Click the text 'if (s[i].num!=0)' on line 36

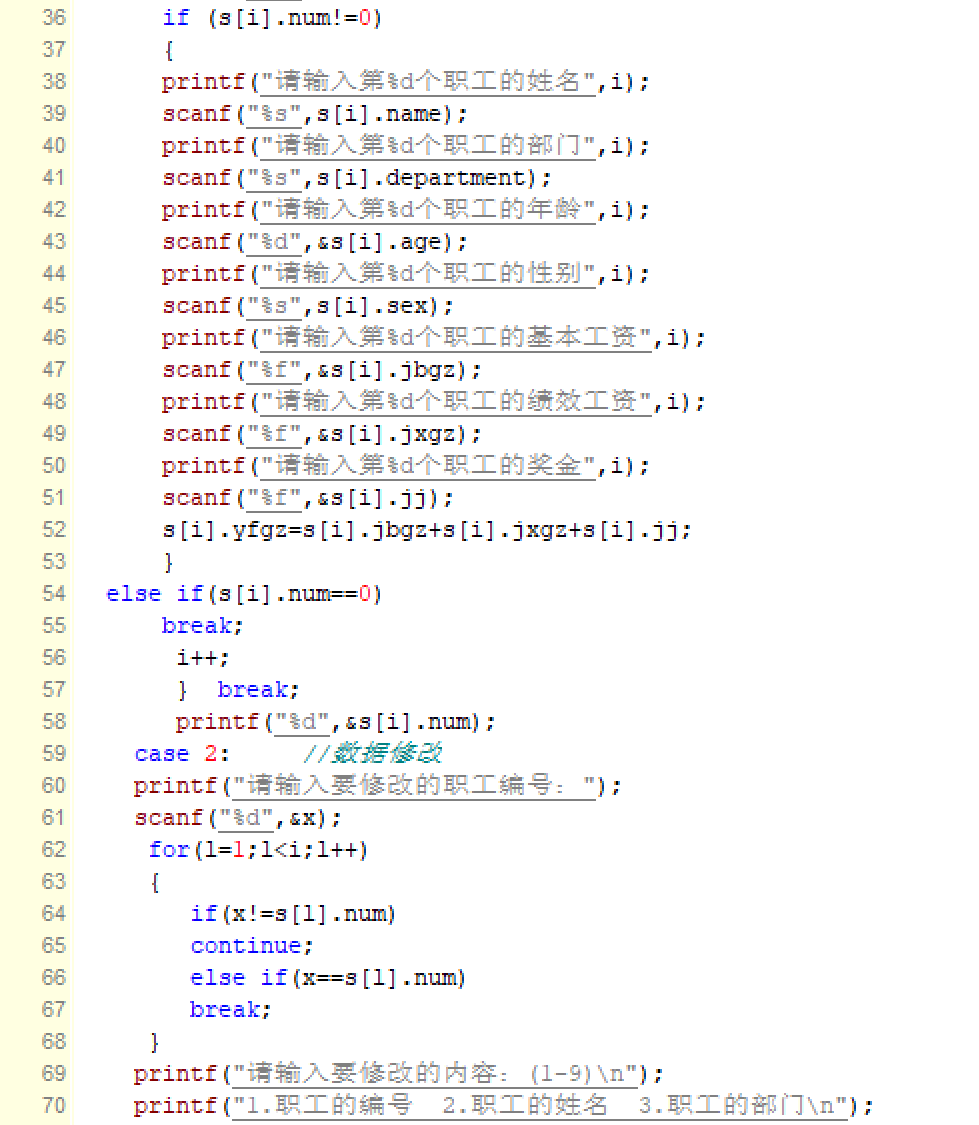click(272, 18)
